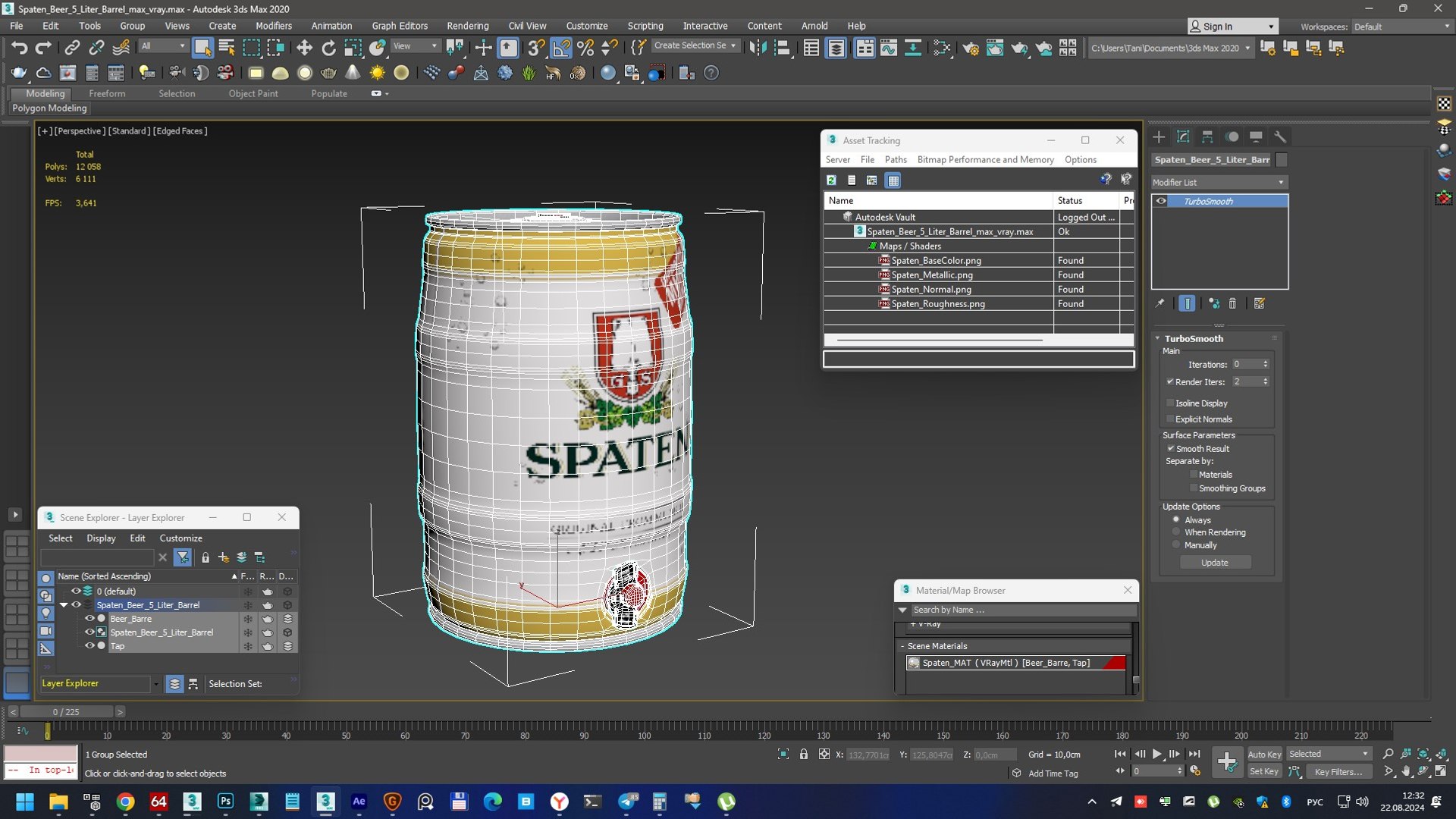
Task: Select Spaten_MAT material in browser
Action: coord(1015,663)
